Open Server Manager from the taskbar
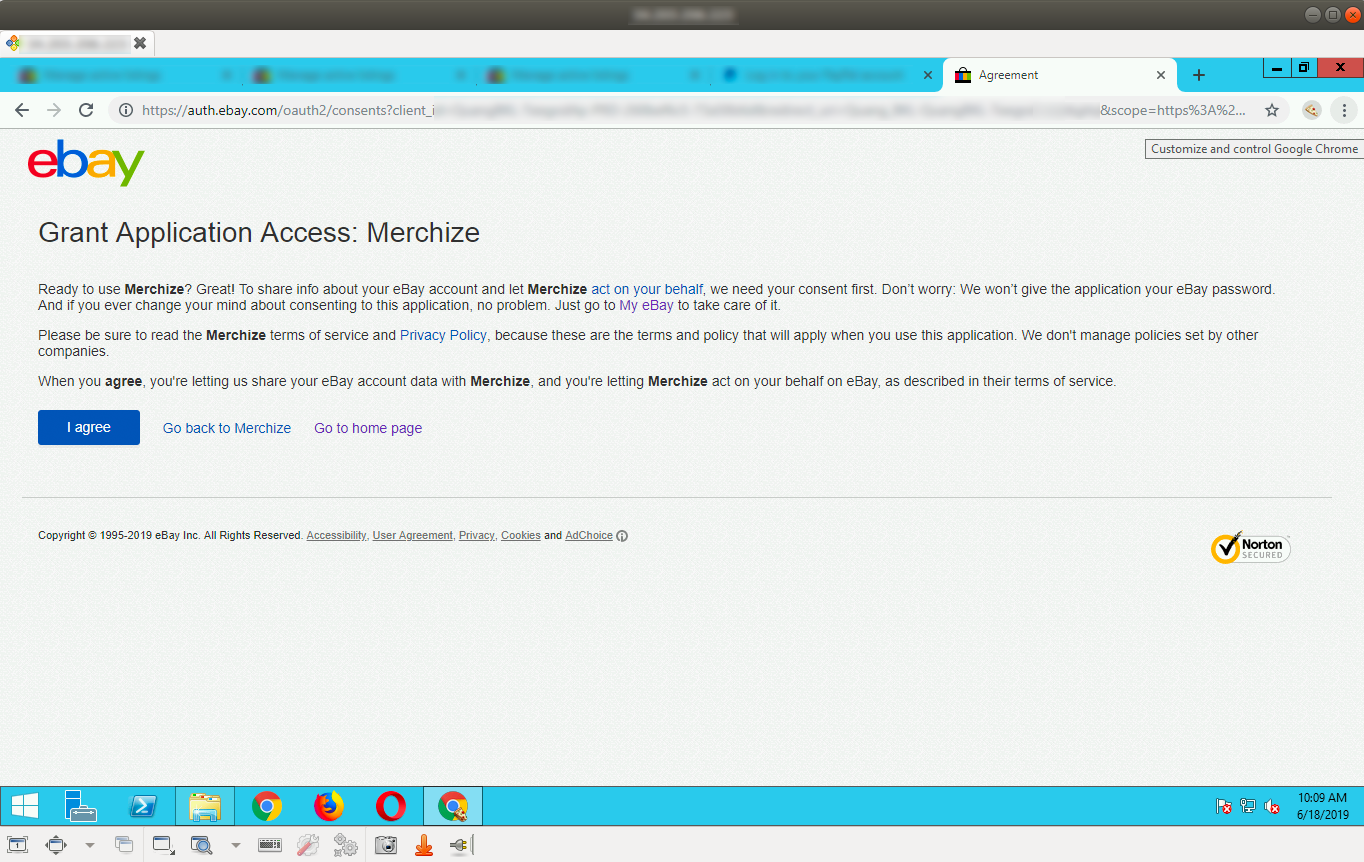1364x862 pixels. (80, 806)
